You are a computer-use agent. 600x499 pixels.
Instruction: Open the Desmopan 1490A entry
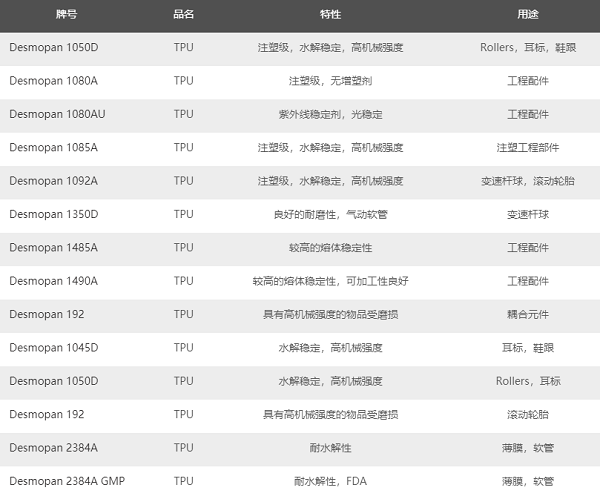[x=53, y=281]
